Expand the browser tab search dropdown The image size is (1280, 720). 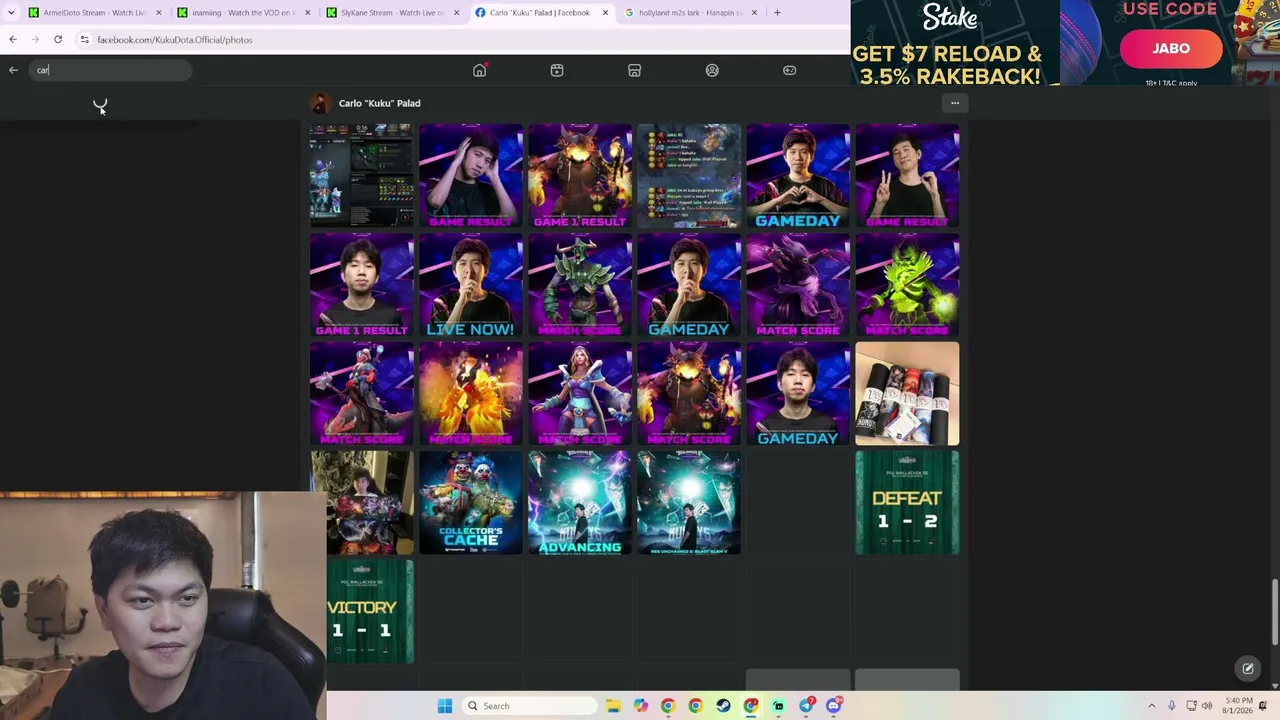pos(13,13)
